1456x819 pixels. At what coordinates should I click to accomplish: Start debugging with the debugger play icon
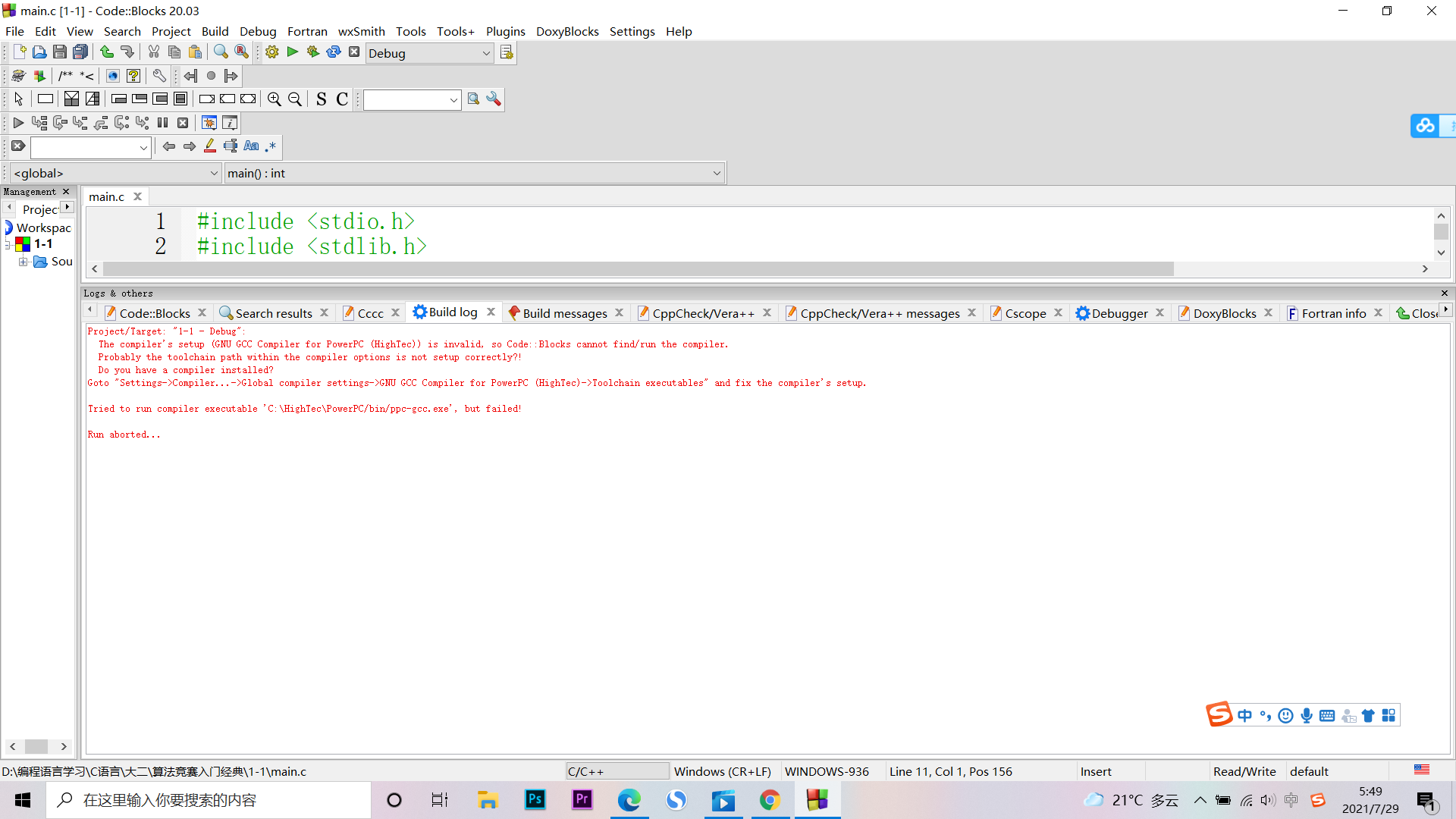[19, 123]
